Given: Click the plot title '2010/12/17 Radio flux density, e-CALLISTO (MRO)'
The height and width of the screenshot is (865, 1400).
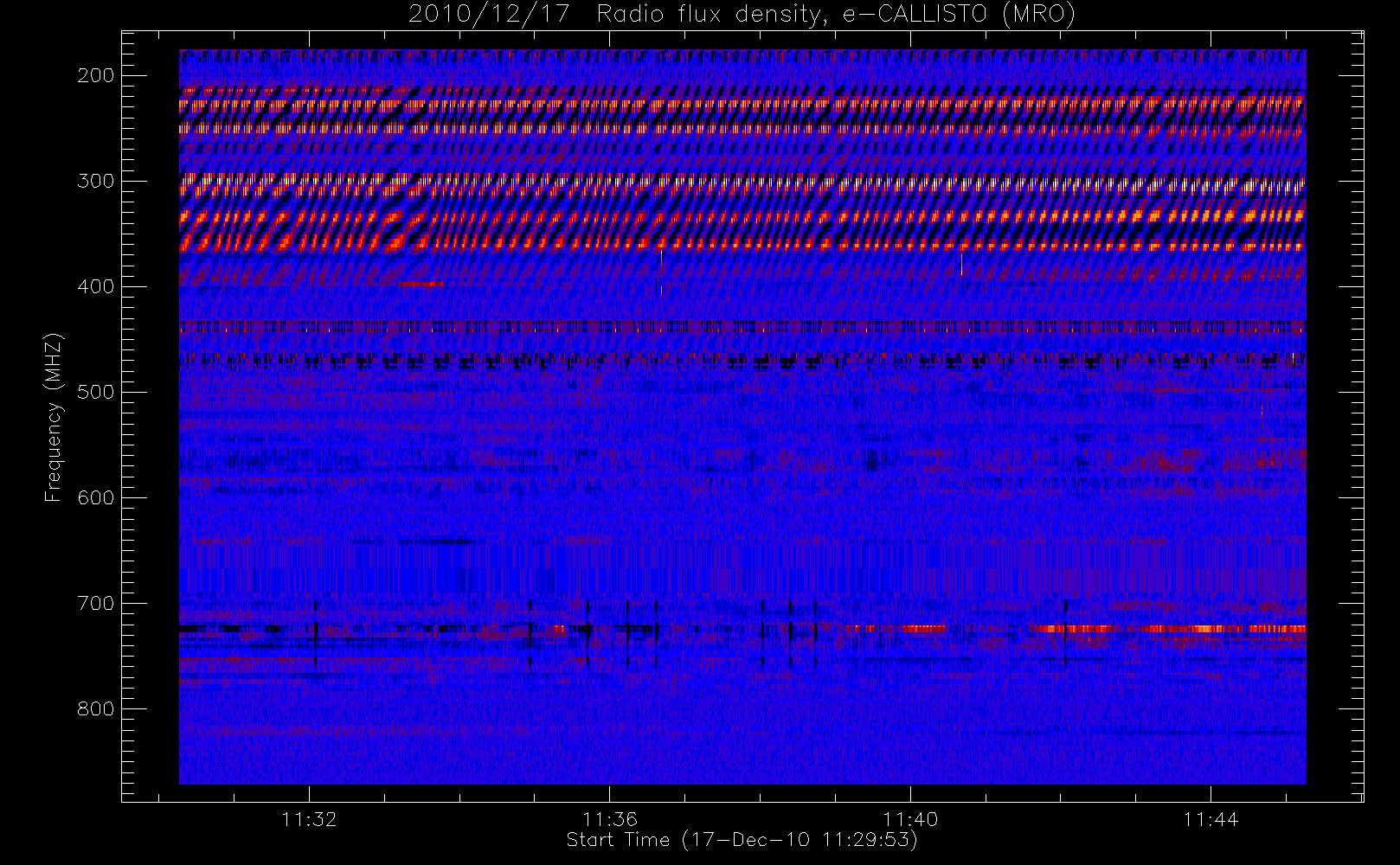Looking at the screenshot, I should click(x=742, y=15).
